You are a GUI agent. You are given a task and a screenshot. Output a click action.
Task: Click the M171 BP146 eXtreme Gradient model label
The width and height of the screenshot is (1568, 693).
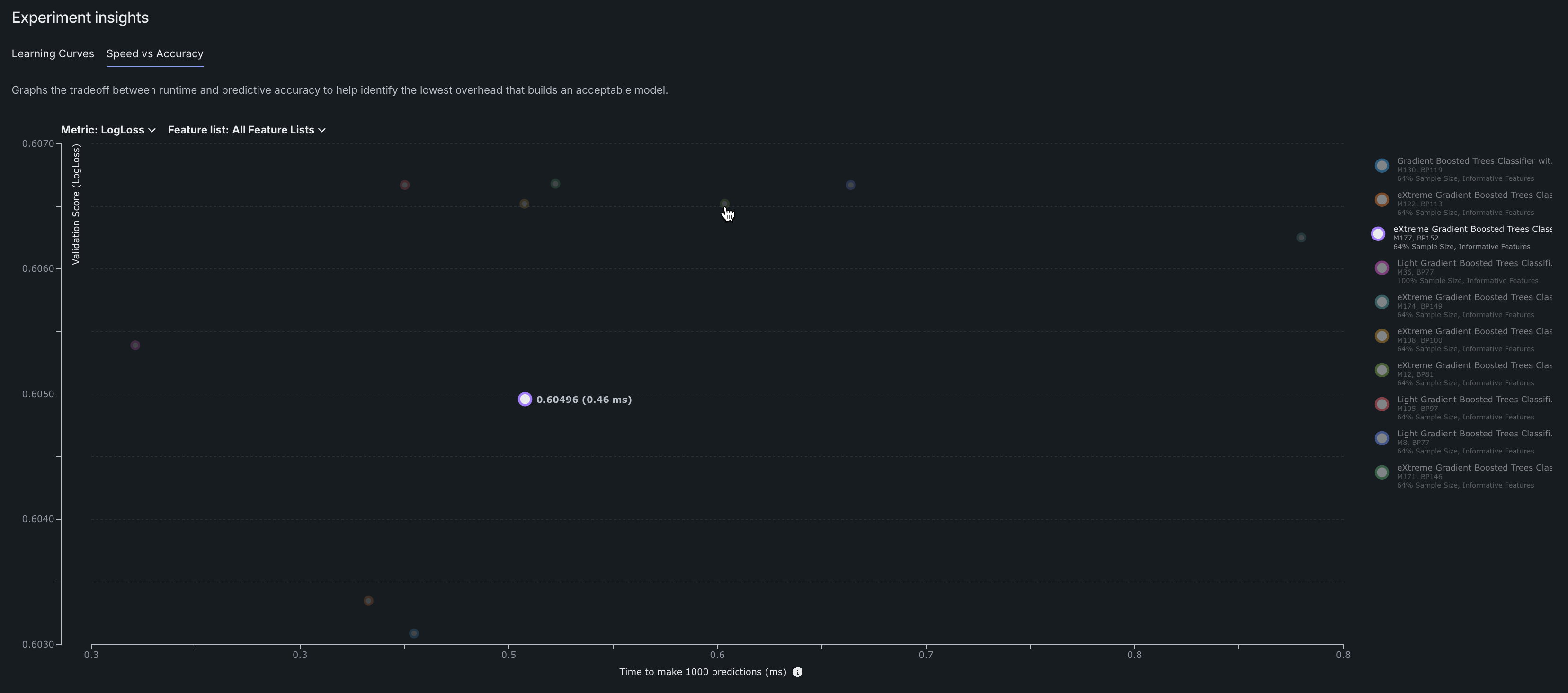[x=1474, y=468]
